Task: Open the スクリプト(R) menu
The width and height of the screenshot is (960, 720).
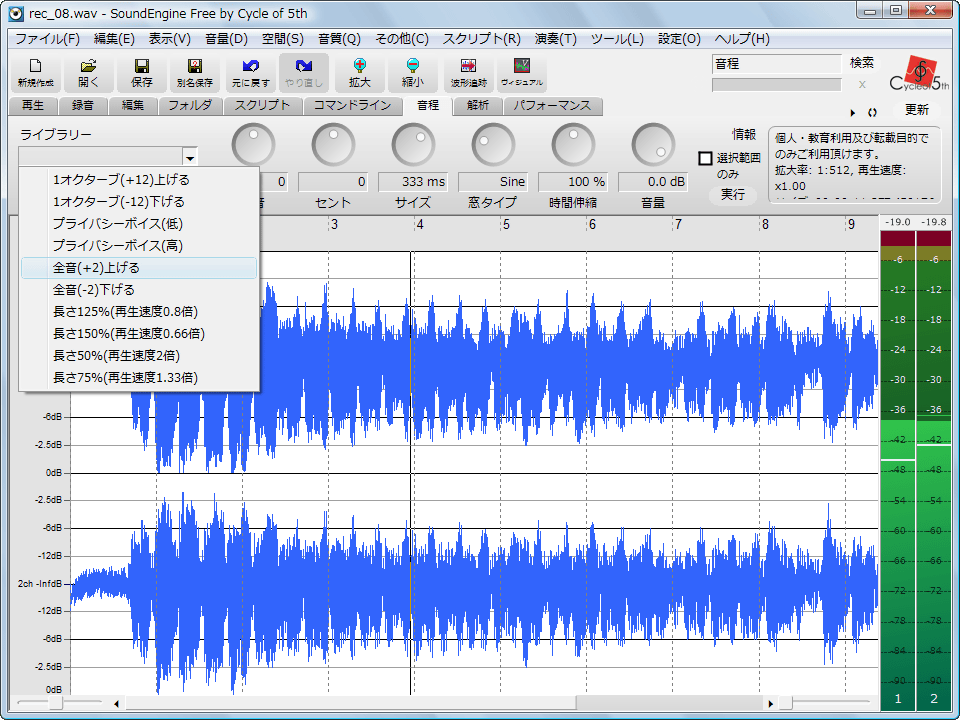Action: [x=481, y=39]
